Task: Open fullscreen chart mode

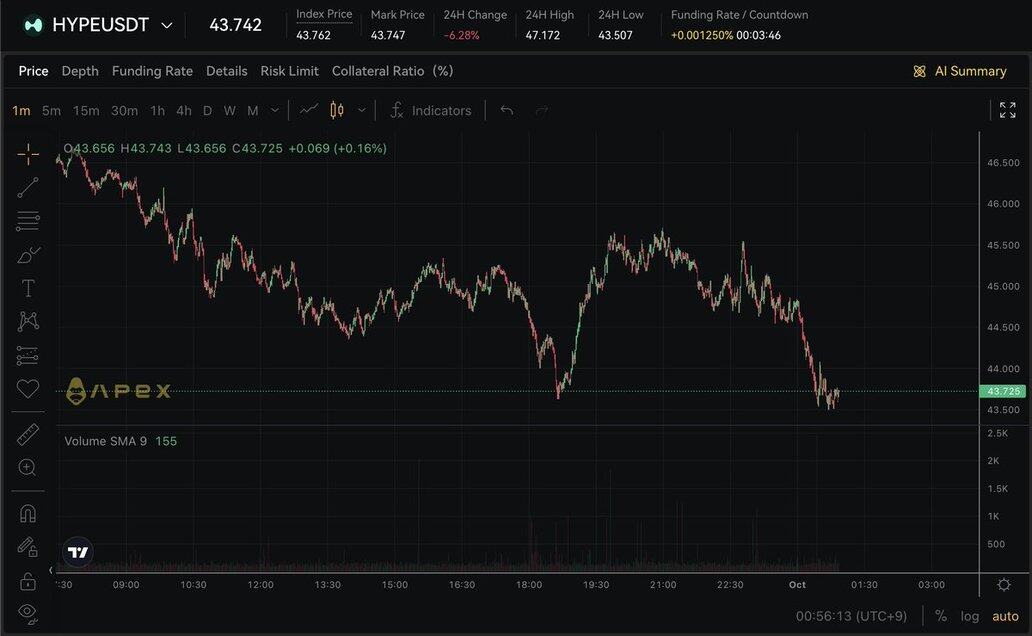Action: (1007, 110)
